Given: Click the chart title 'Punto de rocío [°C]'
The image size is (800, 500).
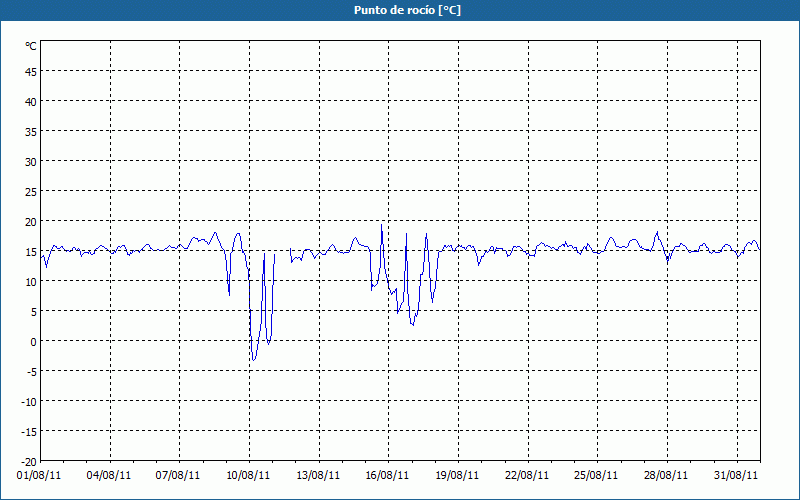Looking at the screenshot, I should (x=407, y=10).
